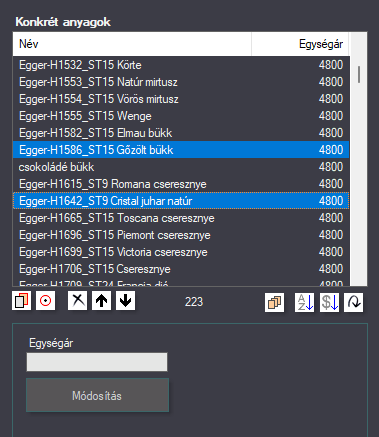
Task: Select Egger-H1582_ST15 Elmau bükk row
Action: [181, 133]
